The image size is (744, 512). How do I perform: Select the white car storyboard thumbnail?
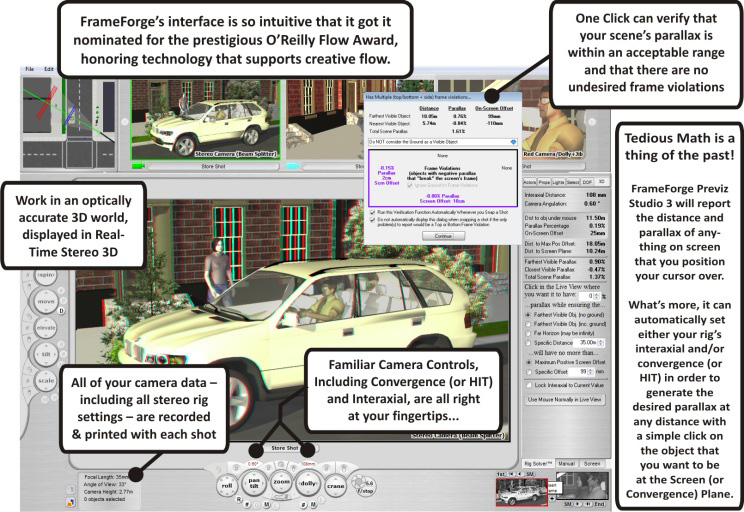pos(521,492)
